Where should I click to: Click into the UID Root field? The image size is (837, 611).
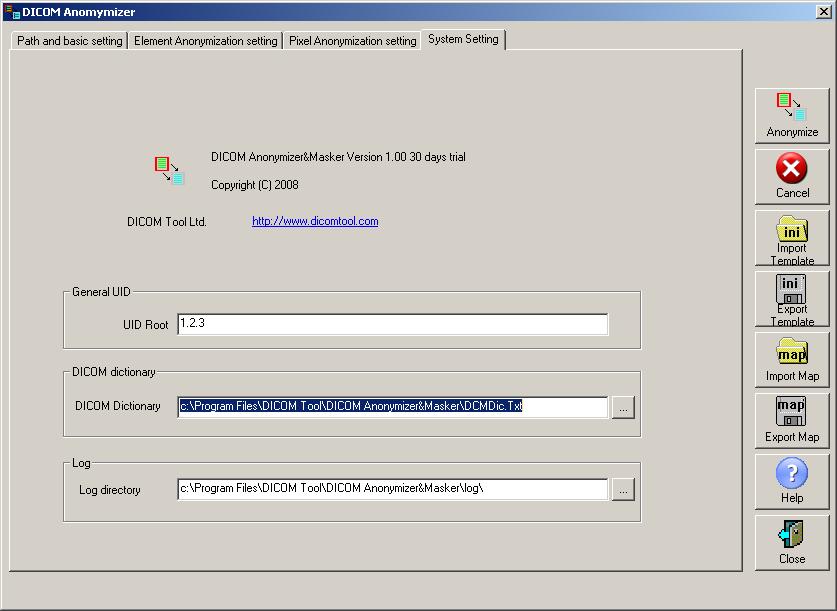[392, 324]
